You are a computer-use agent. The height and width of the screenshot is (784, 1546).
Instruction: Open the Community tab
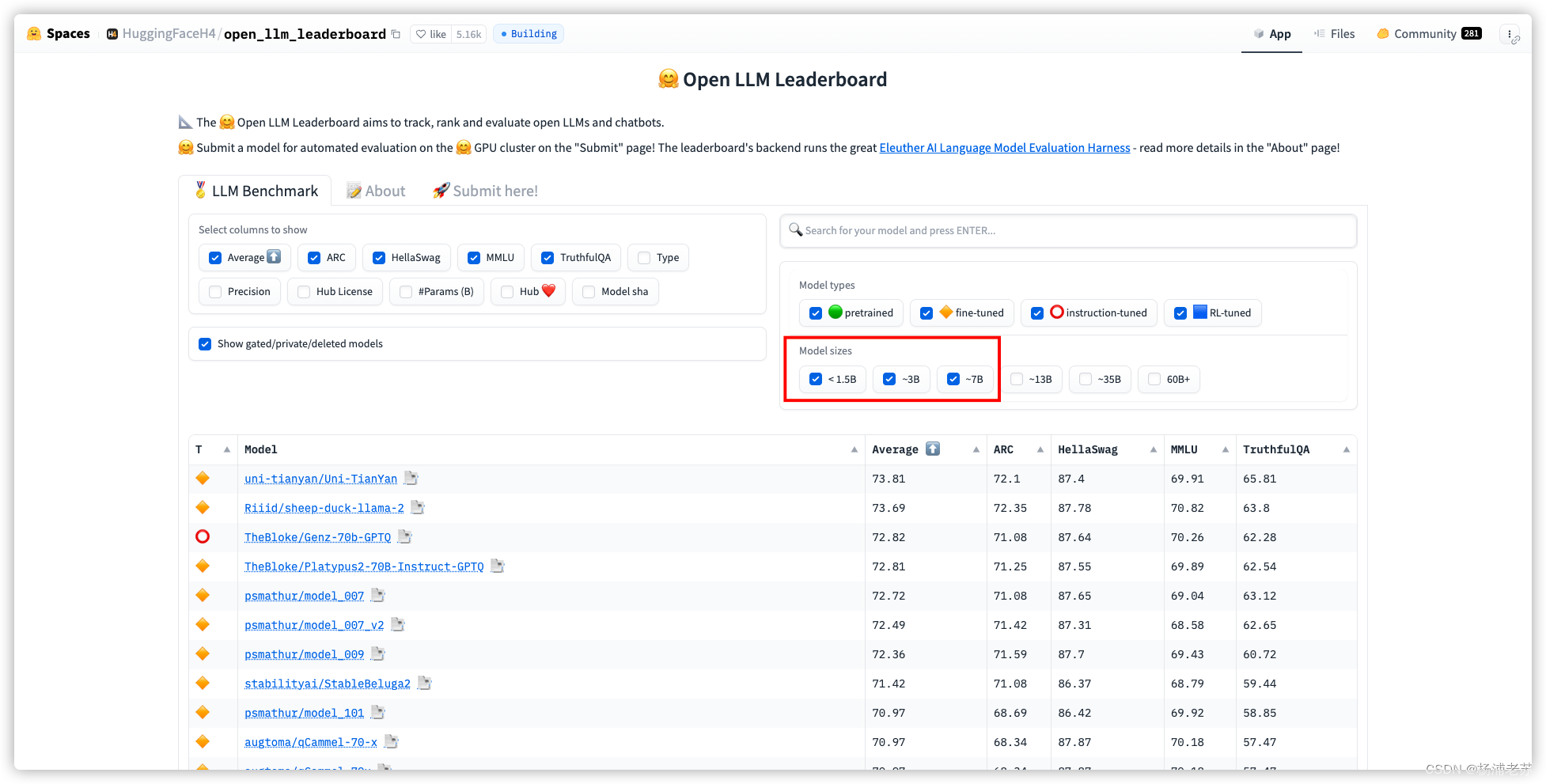click(1429, 34)
